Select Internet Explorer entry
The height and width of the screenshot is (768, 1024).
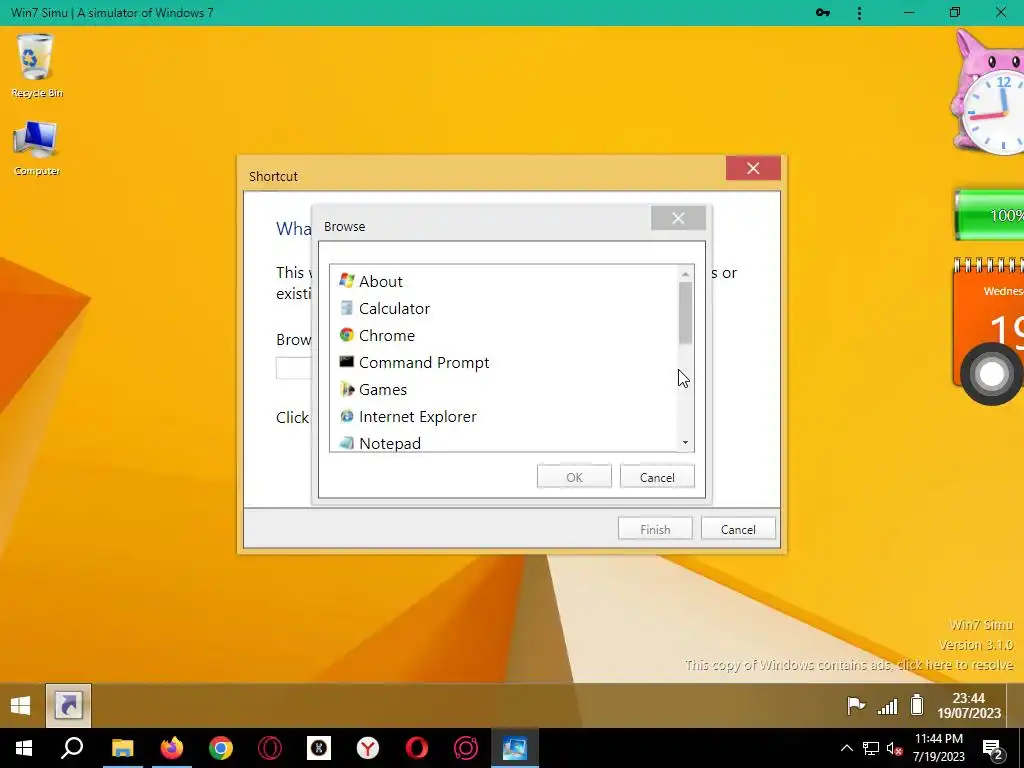coord(506,417)
